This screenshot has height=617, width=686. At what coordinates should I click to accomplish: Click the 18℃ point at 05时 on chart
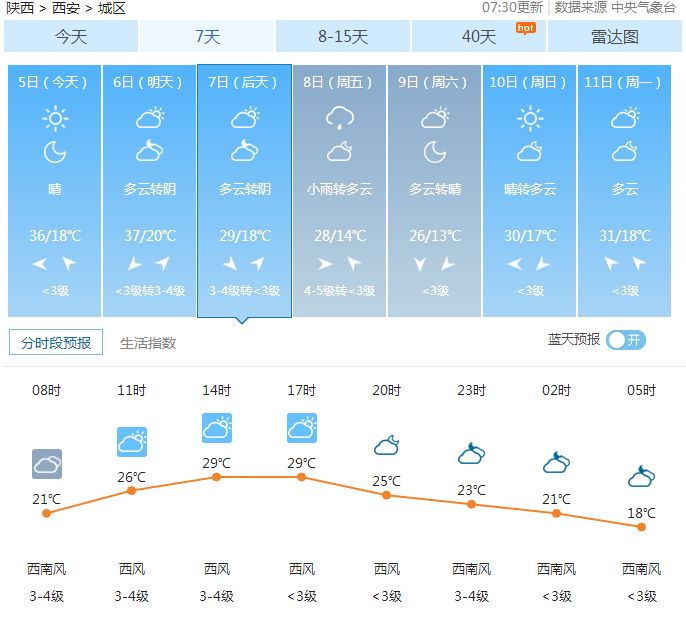641,527
